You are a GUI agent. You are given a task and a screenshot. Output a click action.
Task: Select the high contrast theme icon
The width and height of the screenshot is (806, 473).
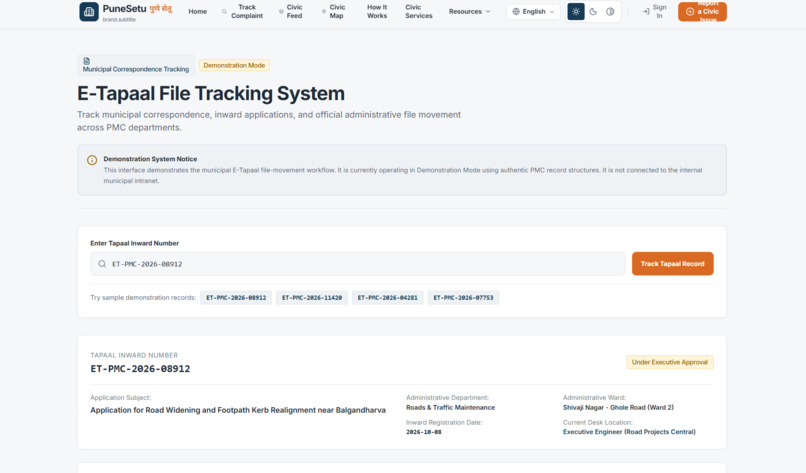pyautogui.click(x=610, y=11)
